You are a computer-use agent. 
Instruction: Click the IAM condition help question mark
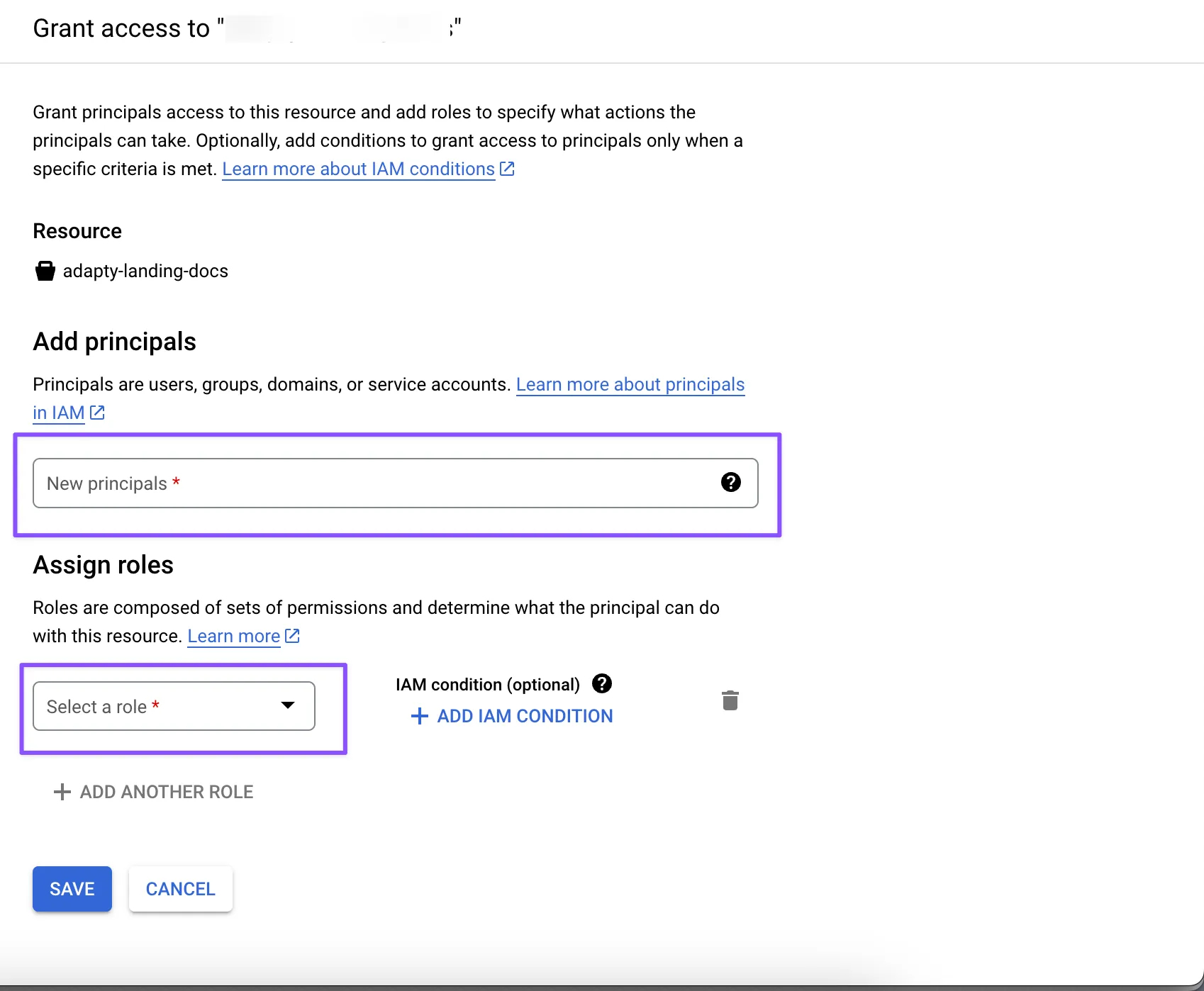[x=602, y=684]
